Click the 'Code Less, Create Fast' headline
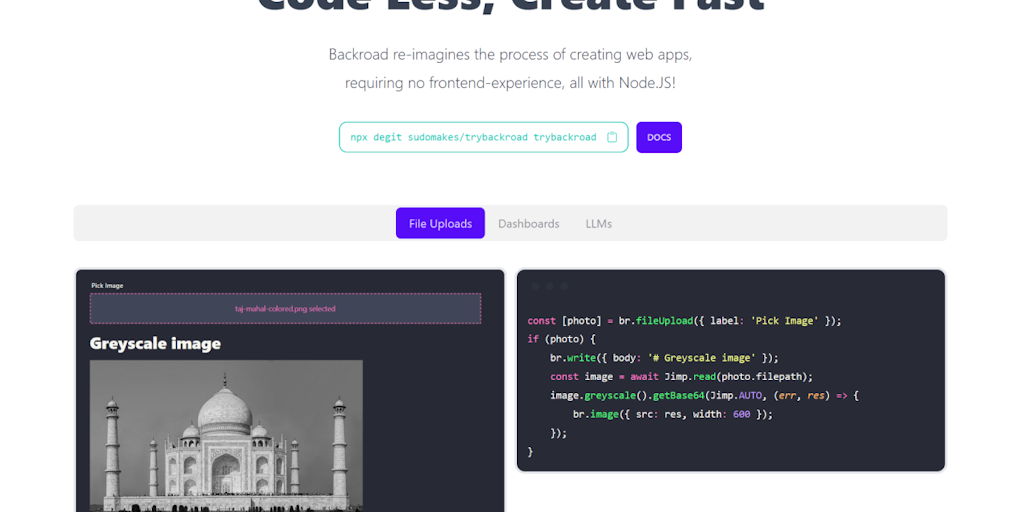 (x=510, y=6)
